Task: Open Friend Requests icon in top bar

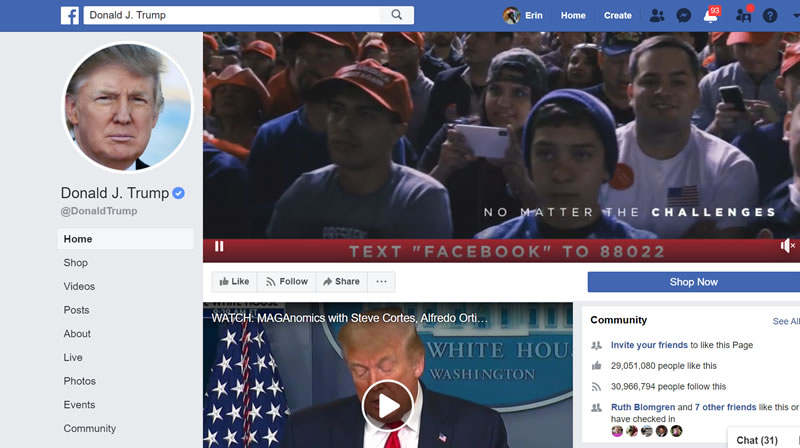Action: coord(657,16)
